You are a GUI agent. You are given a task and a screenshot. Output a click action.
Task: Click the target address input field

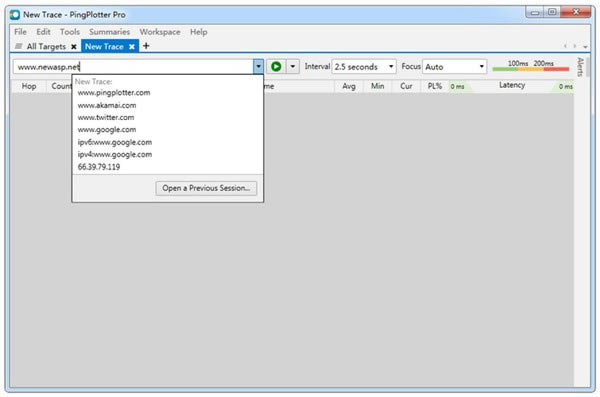[x=133, y=67]
